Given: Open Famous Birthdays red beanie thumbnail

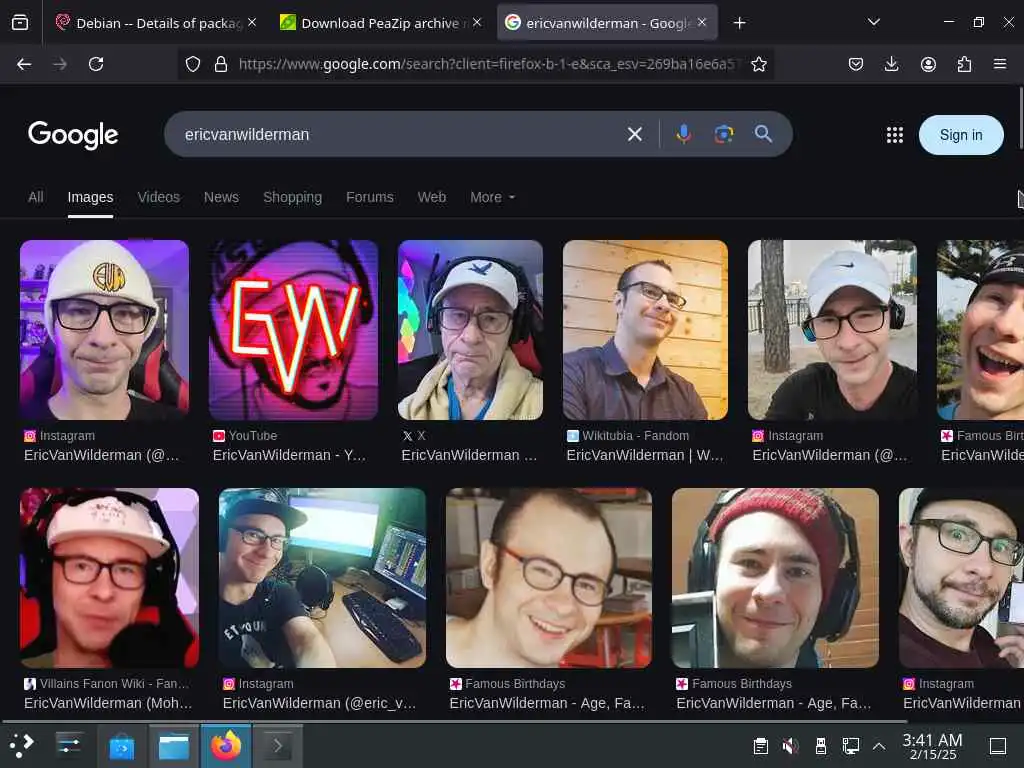Looking at the screenshot, I should [x=775, y=578].
